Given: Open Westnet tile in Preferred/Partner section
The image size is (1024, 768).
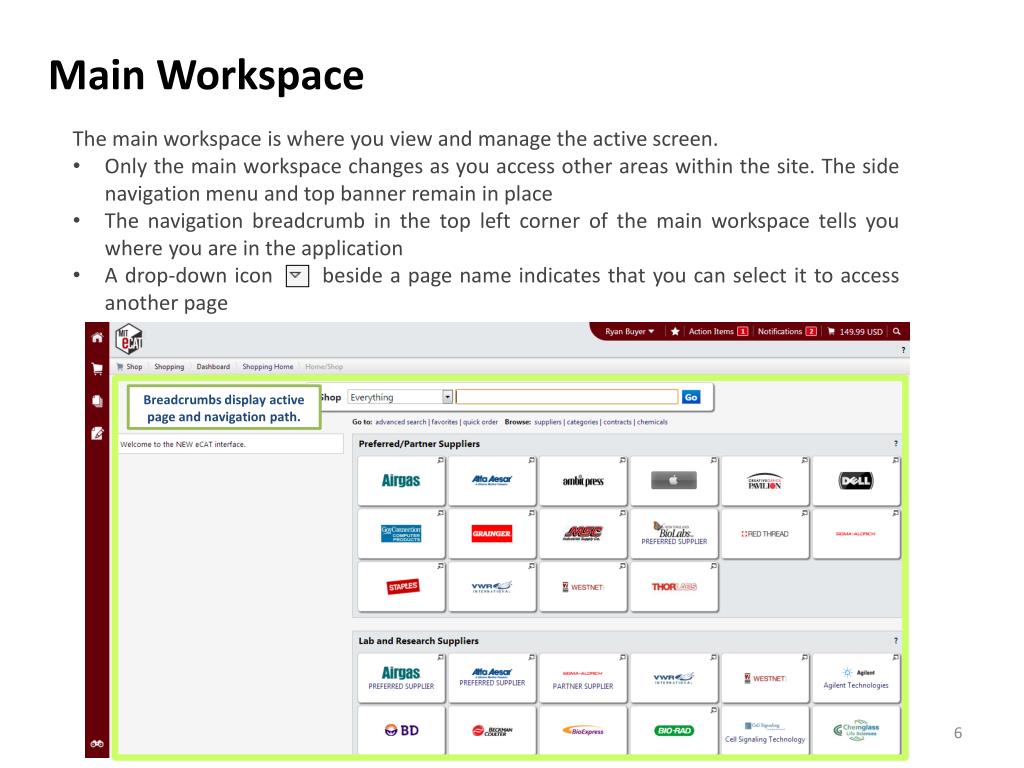Looking at the screenshot, I should pyautogui.click(x=583, y=586).
